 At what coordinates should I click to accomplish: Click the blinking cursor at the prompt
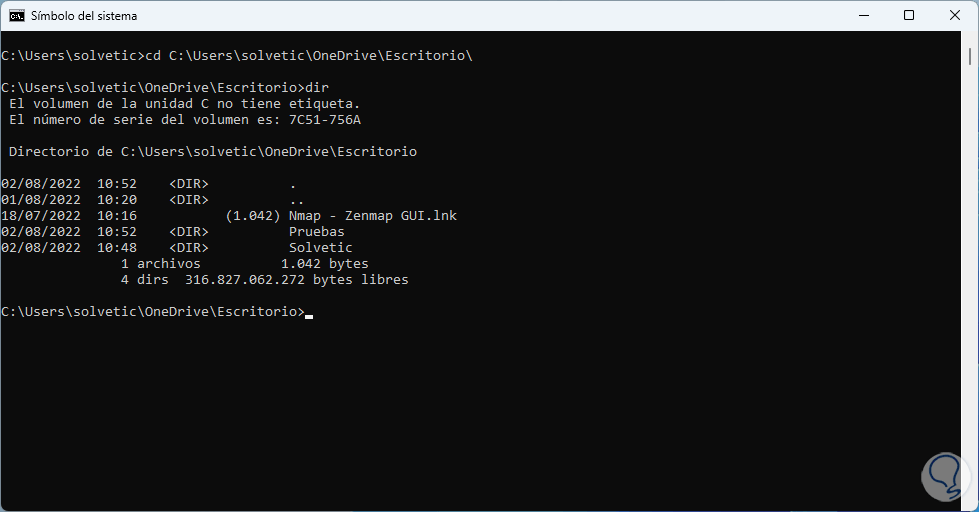[x=309, y=315]
